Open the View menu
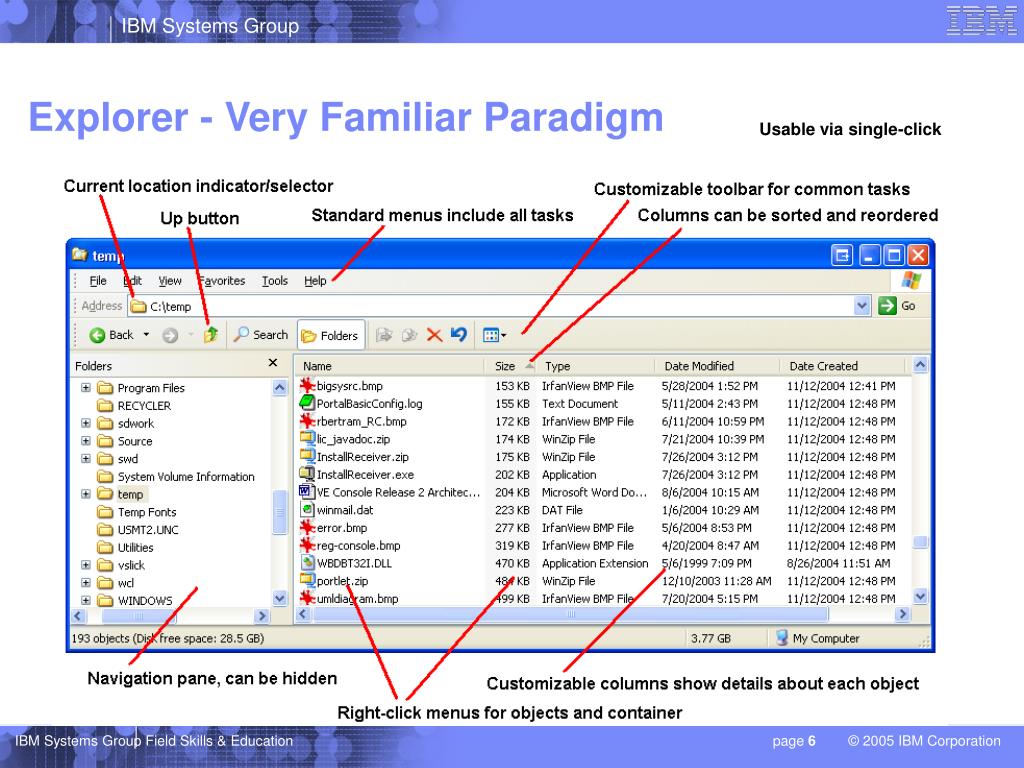 (x=170, y=281)
